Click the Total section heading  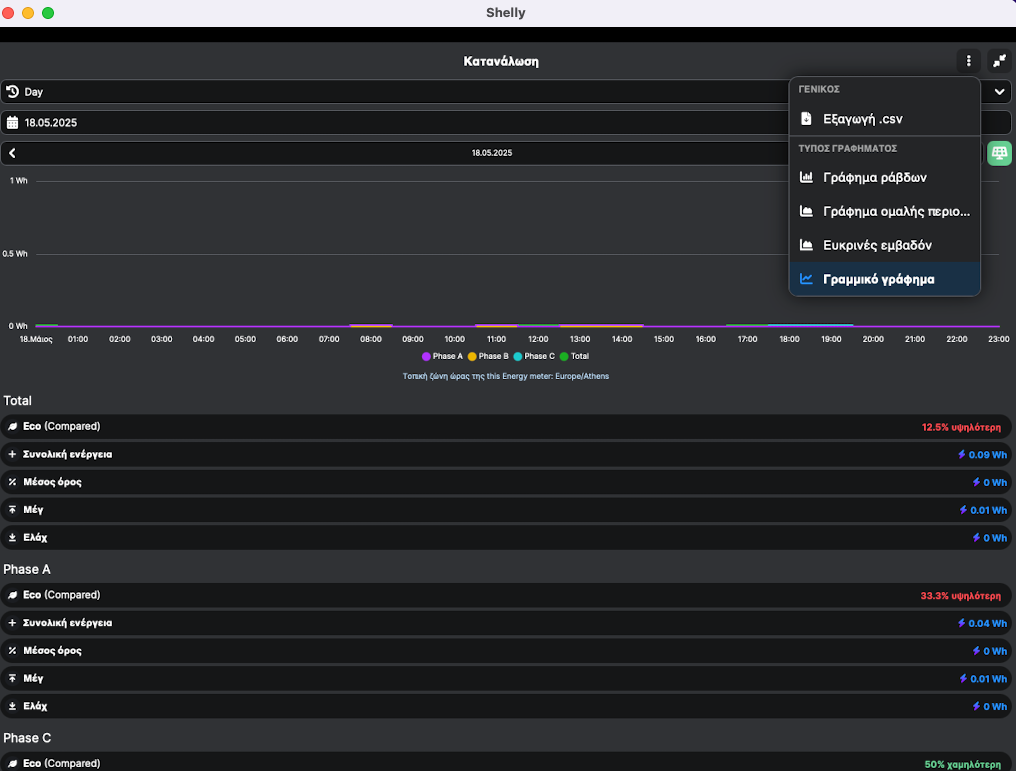(17, 400)
